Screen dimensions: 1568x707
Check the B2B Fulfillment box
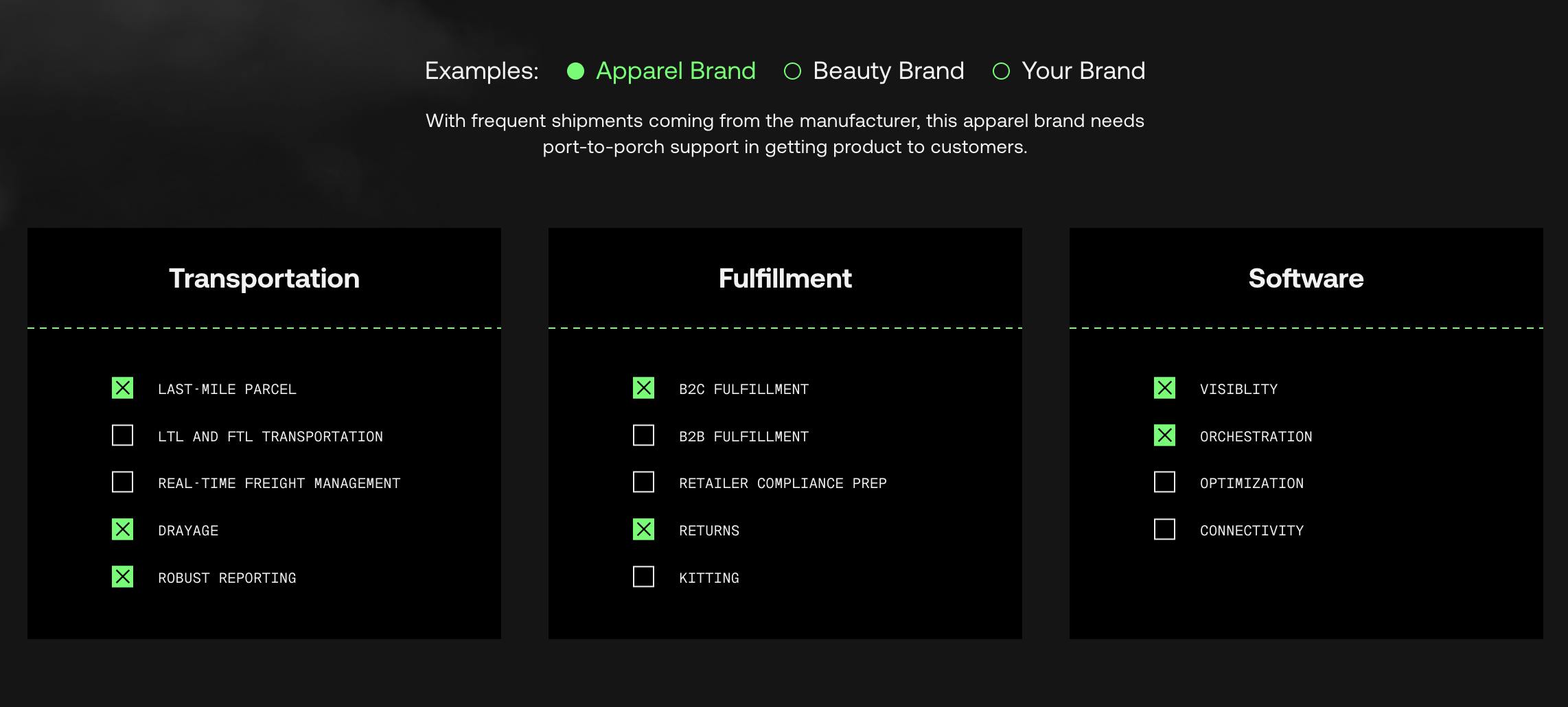coord(644,436)
